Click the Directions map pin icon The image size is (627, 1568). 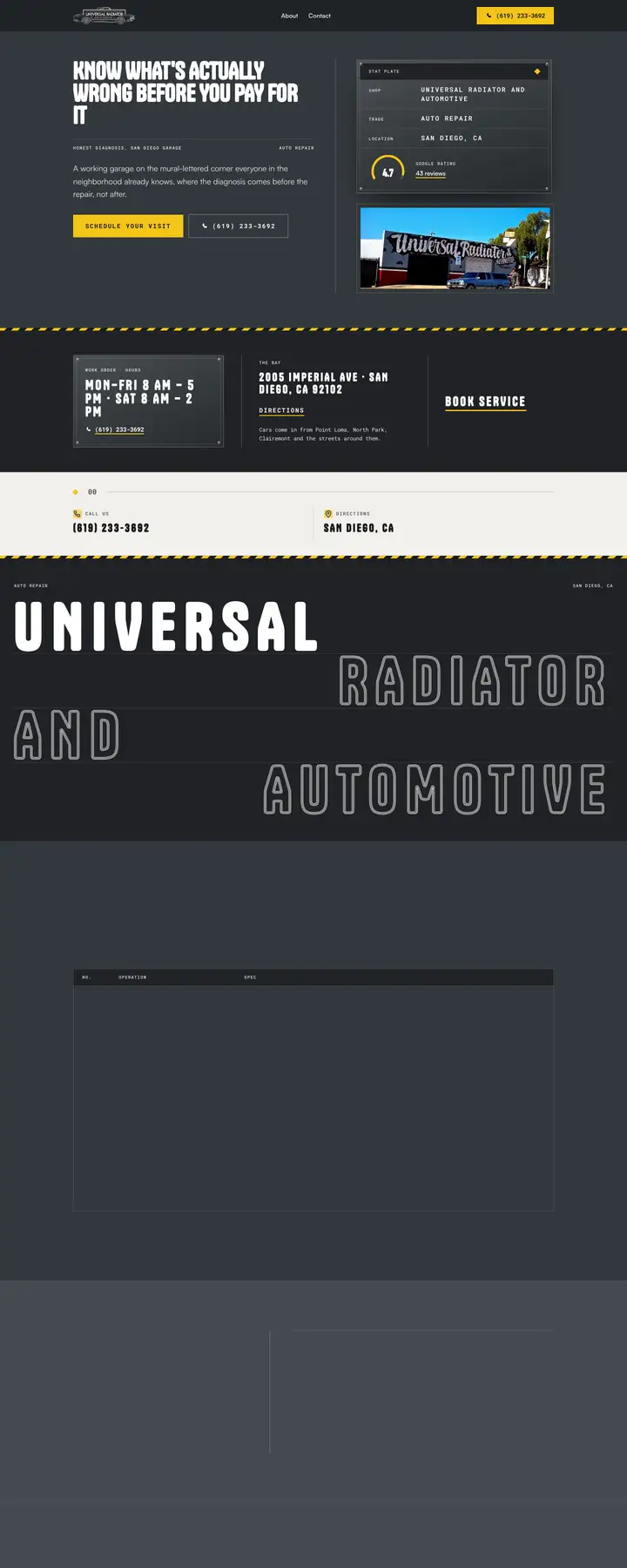(328, 514)
